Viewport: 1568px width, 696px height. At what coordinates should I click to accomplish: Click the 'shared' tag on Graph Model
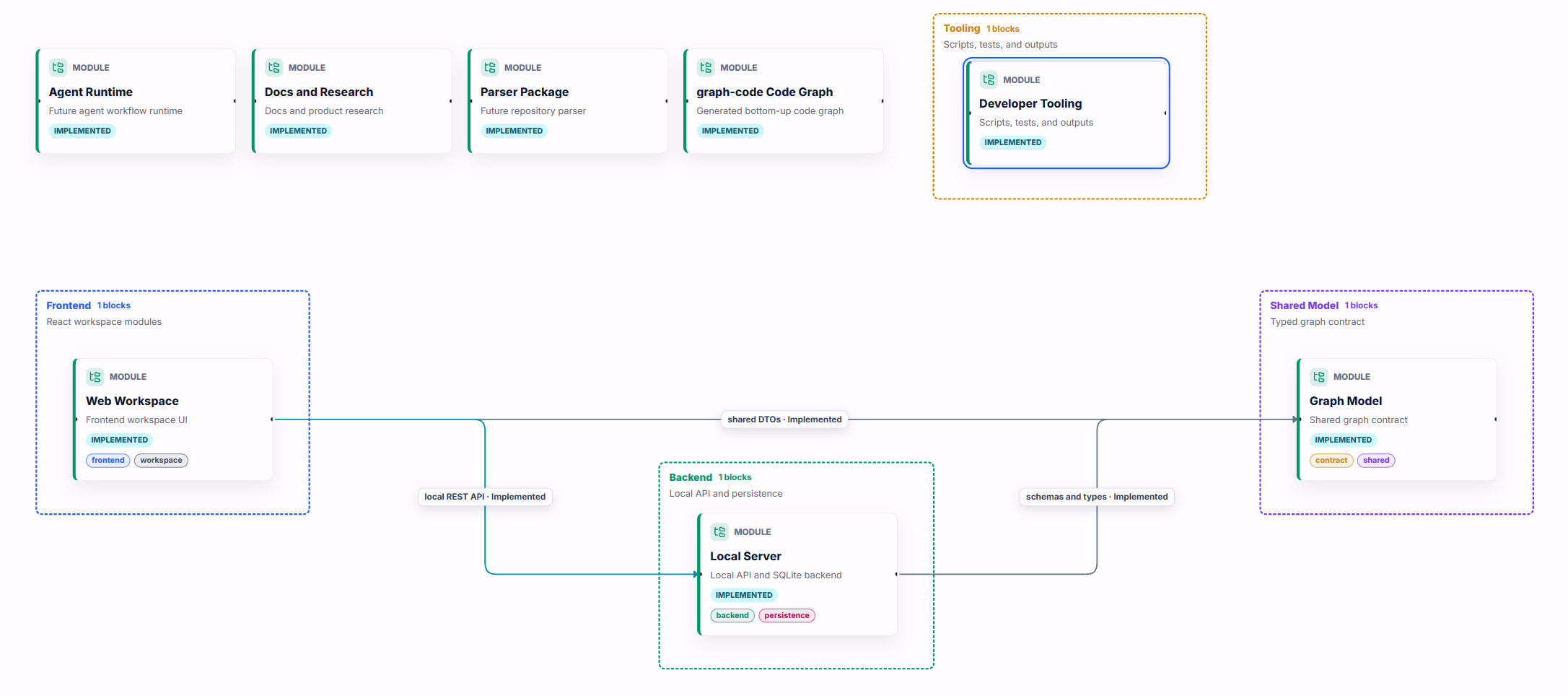coord(1376,461)
